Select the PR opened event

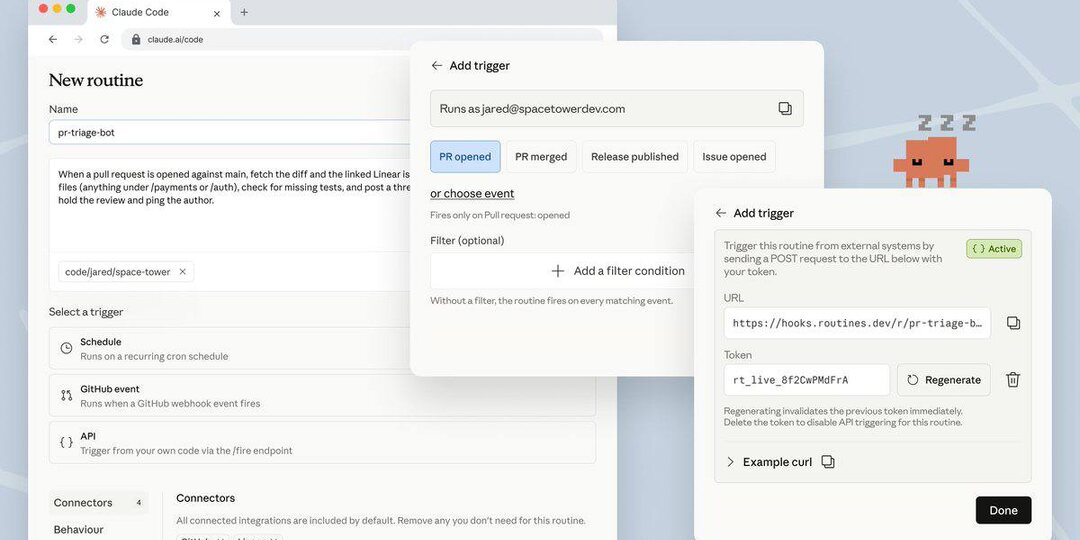coord(466,157)
